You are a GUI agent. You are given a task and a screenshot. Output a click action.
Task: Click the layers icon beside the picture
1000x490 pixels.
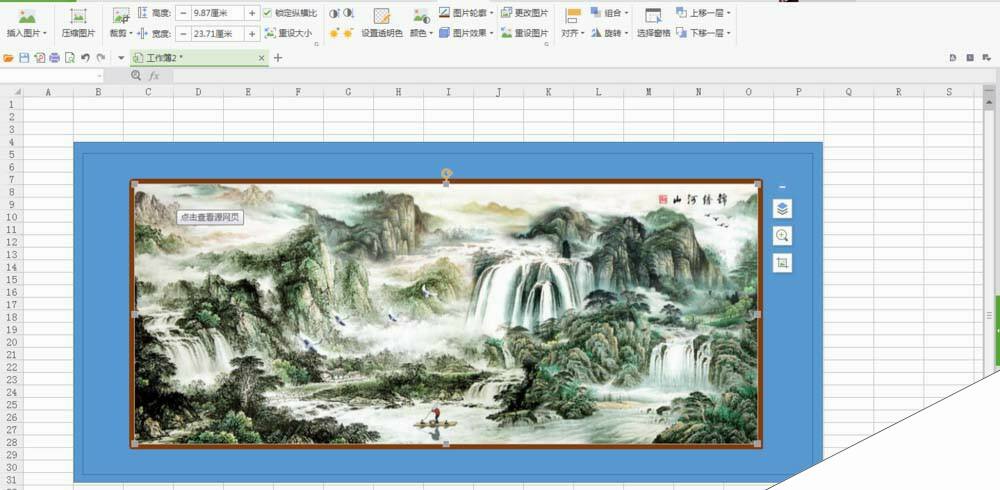(x=783, y=209)
